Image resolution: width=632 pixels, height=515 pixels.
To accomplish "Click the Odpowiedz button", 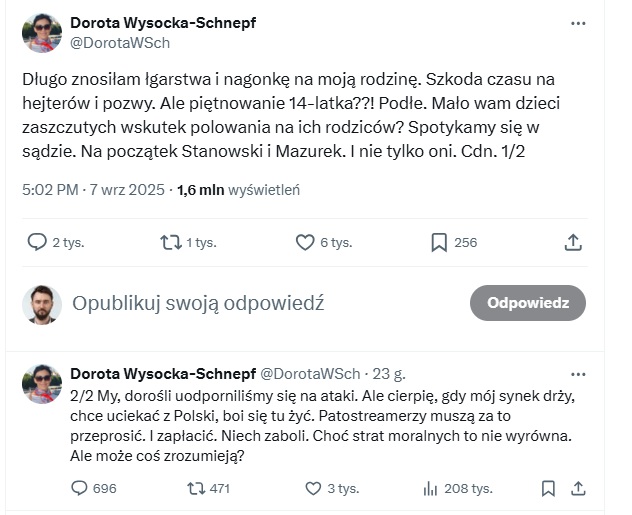I will point(527,302).
